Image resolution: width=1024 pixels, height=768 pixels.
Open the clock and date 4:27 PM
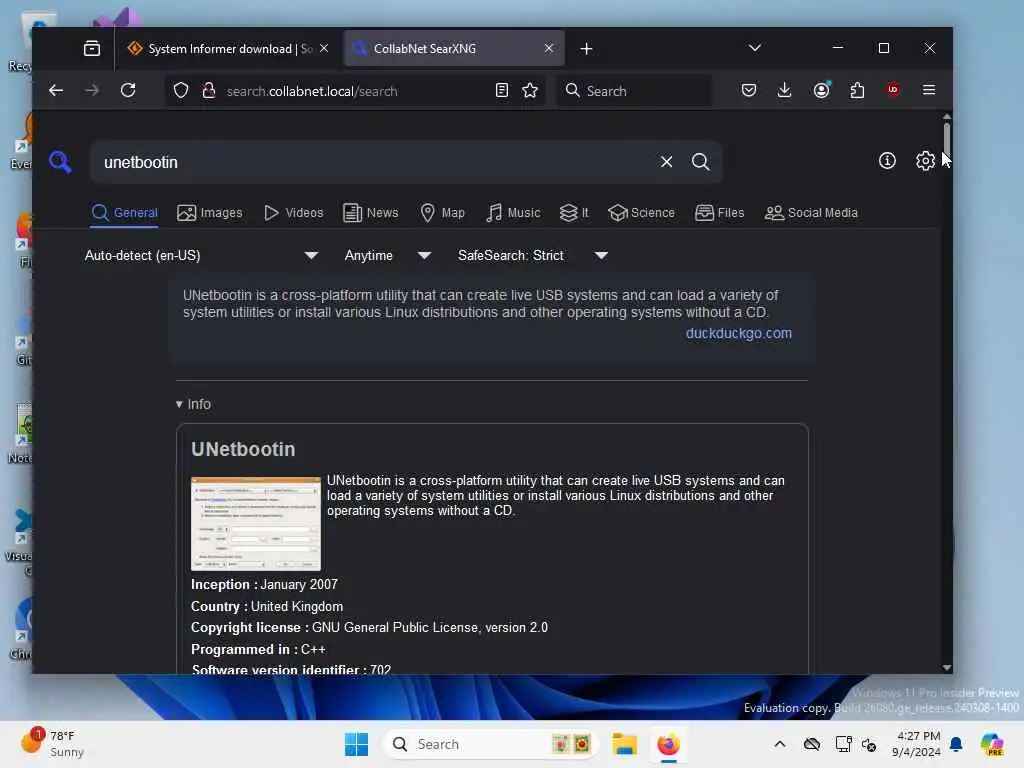[916, 744]
